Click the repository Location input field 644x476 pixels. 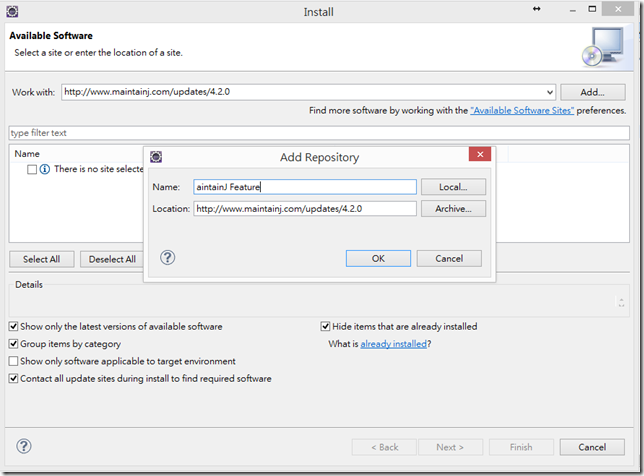[305, 209]
